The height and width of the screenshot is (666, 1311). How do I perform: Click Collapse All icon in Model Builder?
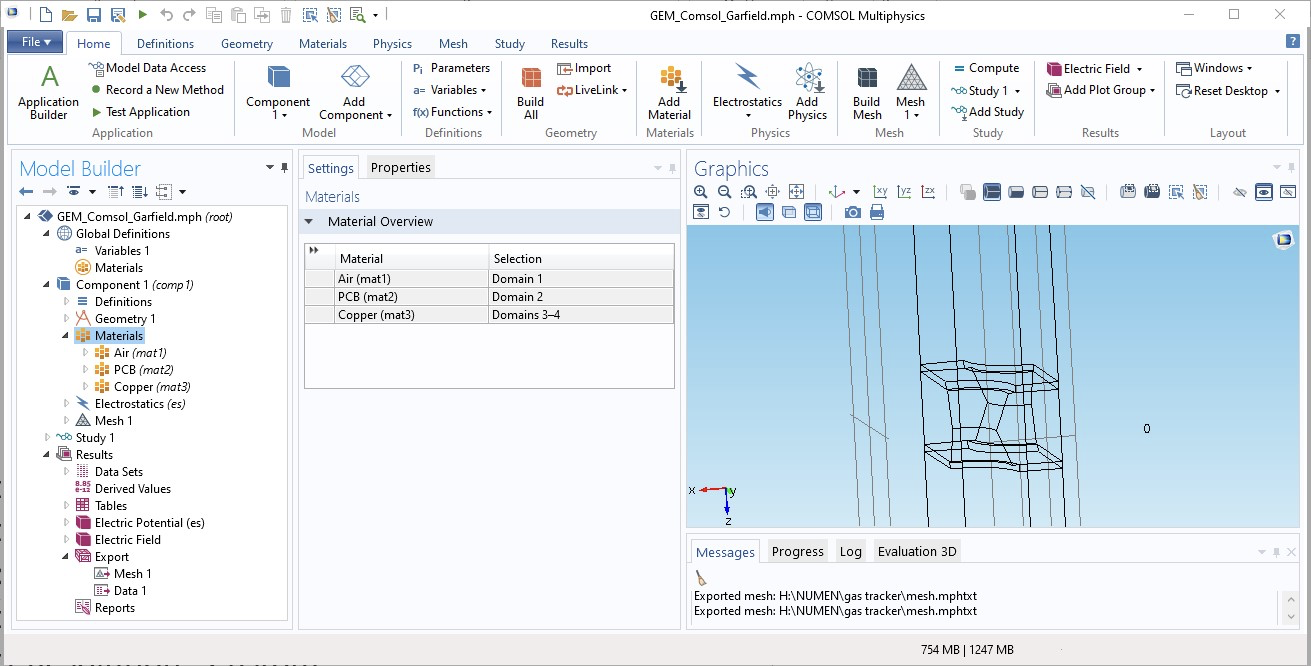click(116, 191)
